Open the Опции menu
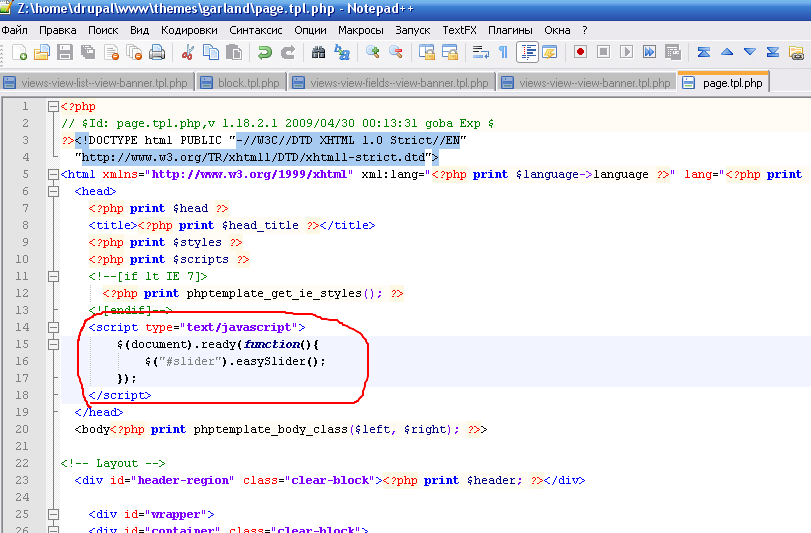Viewport: 811px width, 533px height. pos(310,30)
